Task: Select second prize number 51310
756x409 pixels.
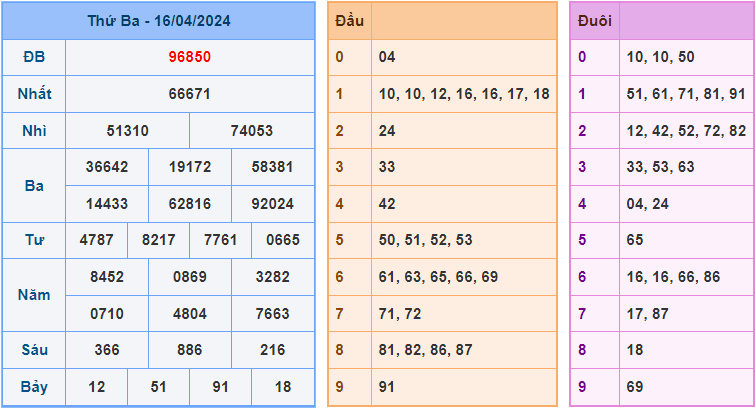Action: pos(127,131)
